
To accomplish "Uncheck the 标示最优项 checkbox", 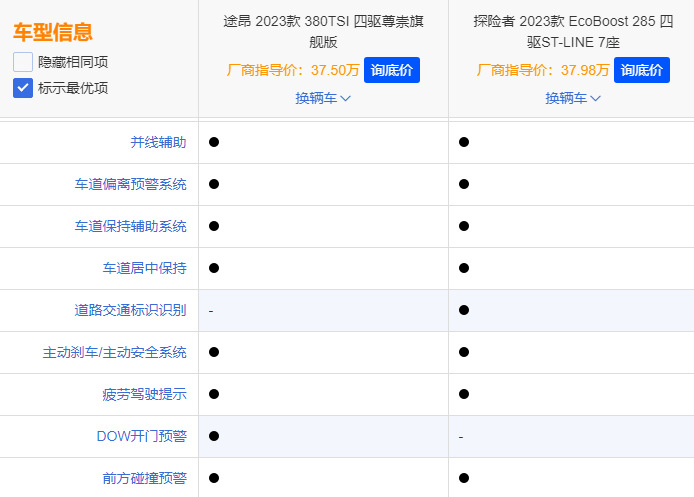I will pos(23,88).
